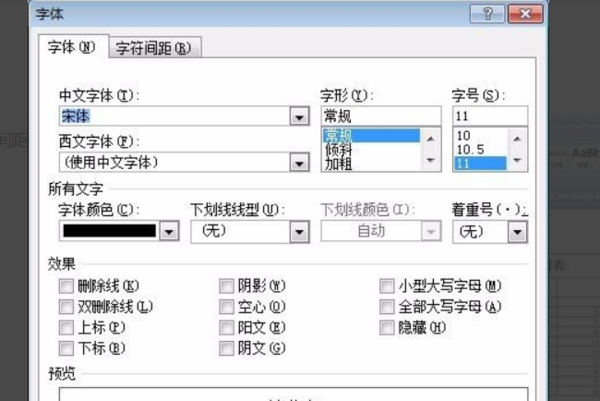Screen dimensions: 600x401
Task: Click the 中文字体 input showing 宋体
Action: click(x=175, y=116)
